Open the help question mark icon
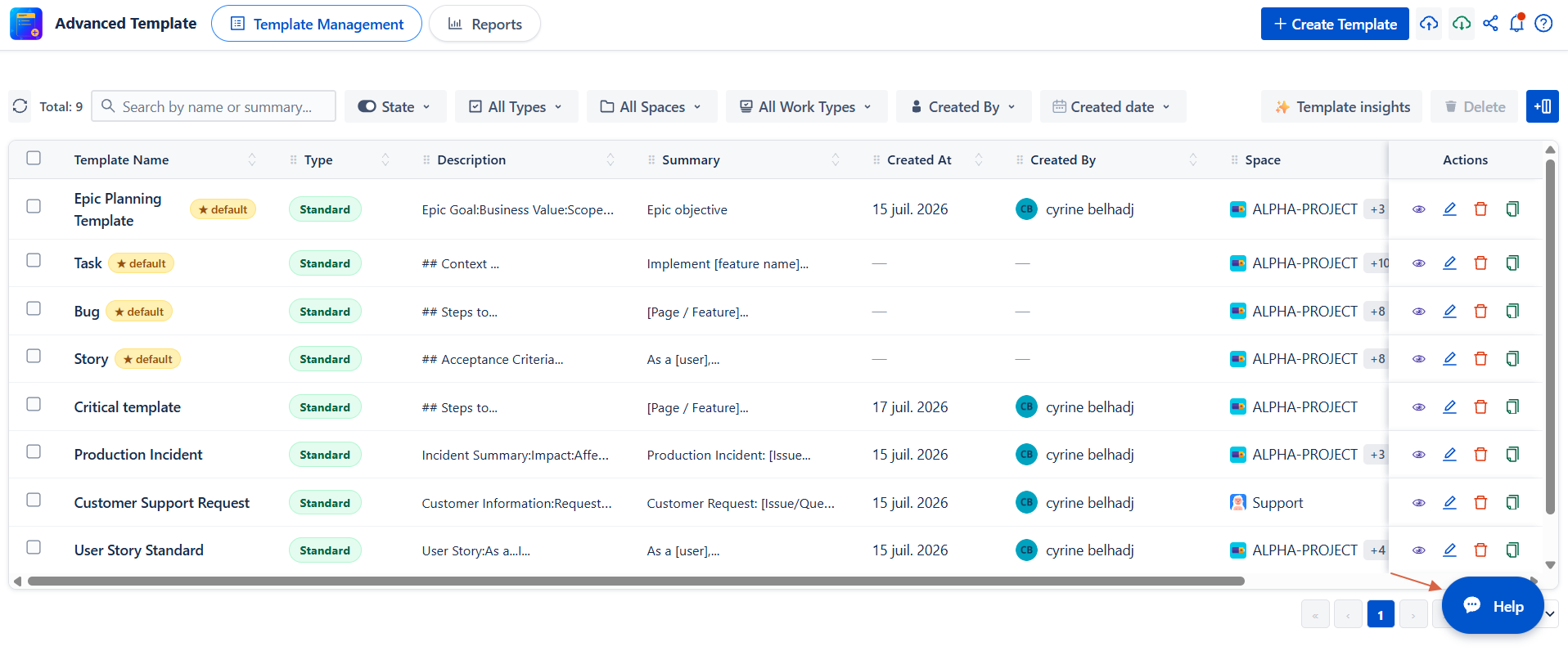The width and height of the screenshot is (1568, 651). point(1543,24)
